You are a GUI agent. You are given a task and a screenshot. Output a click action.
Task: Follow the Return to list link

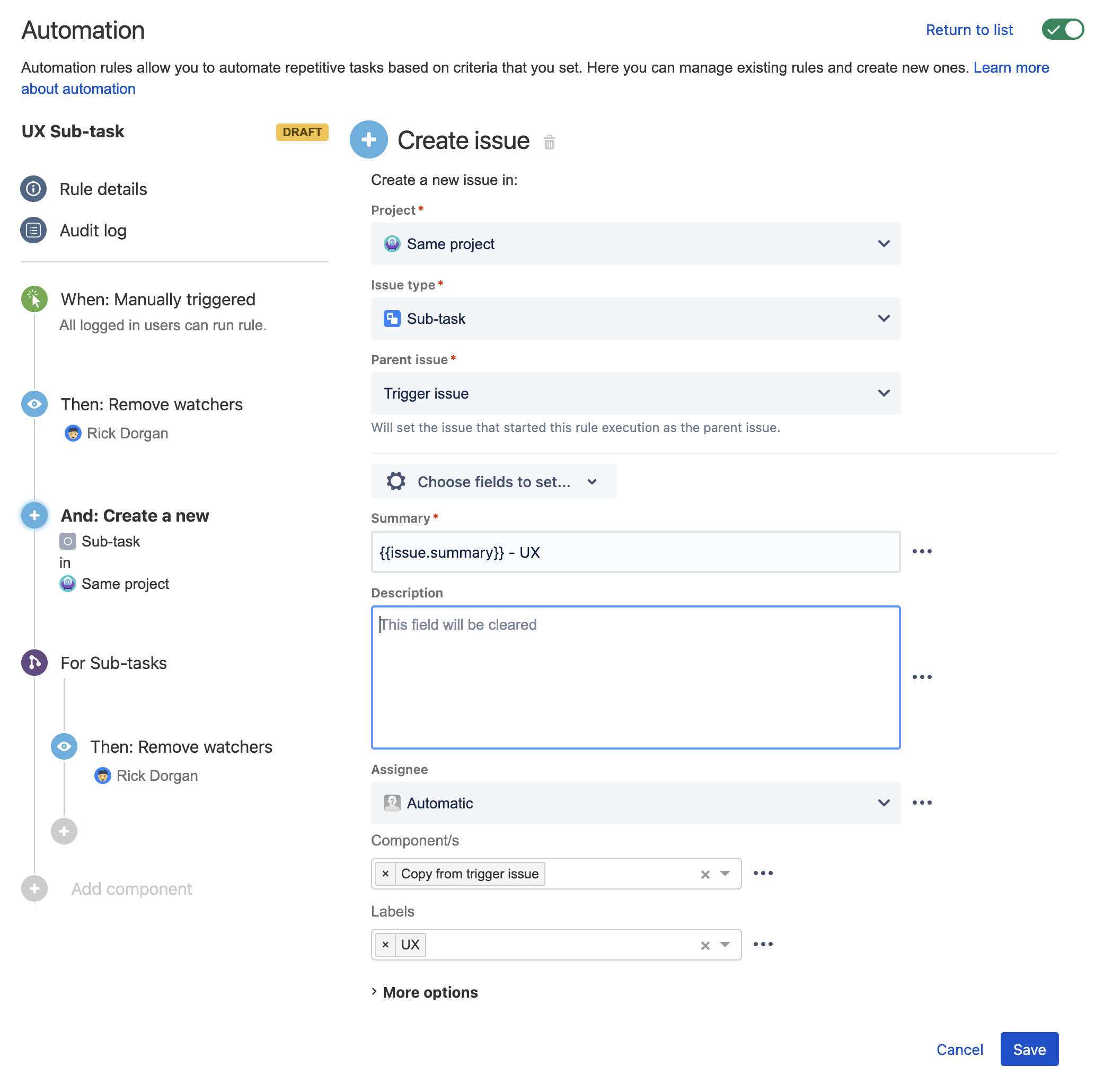[x=969, y=30]
